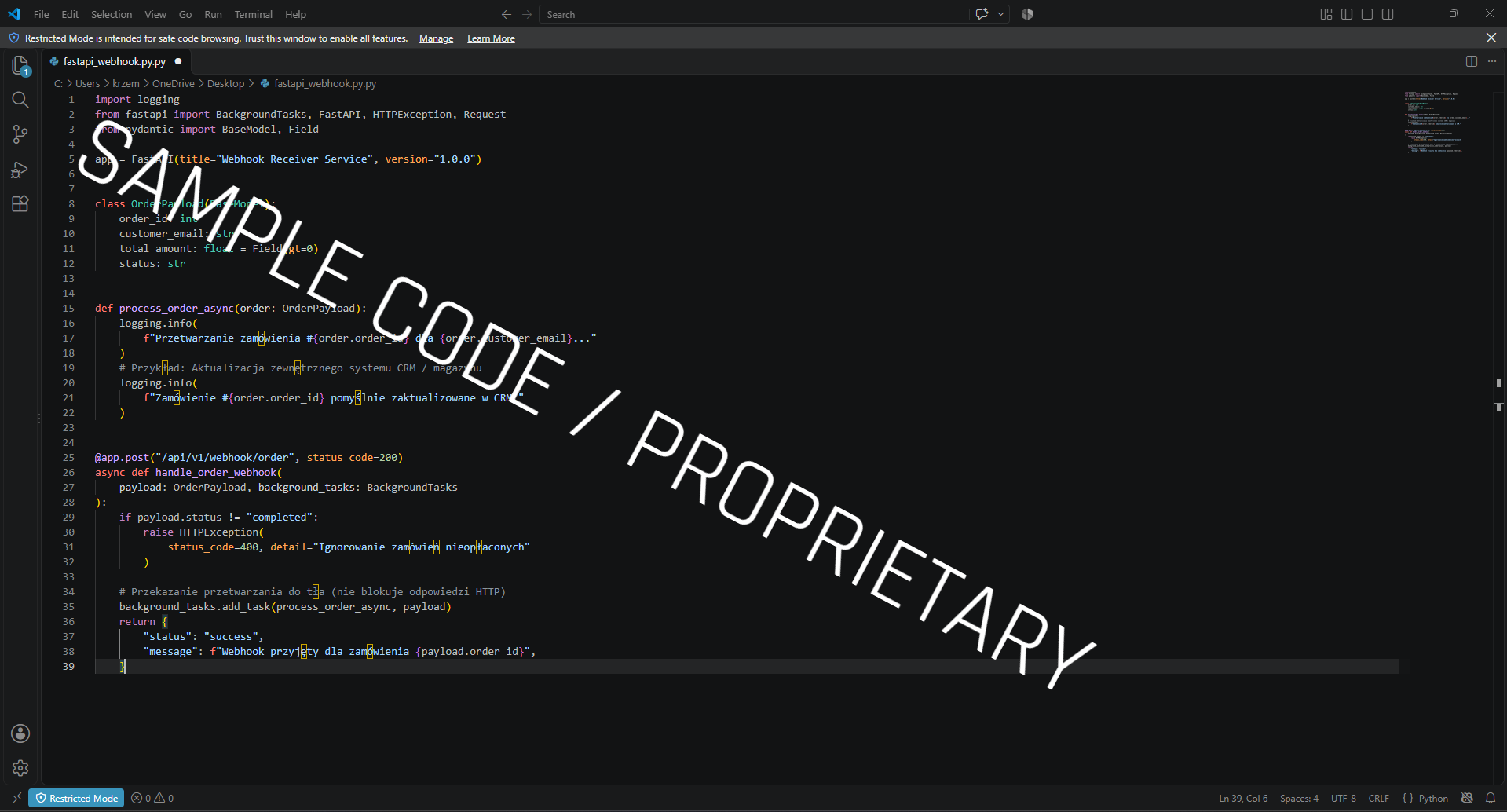Dismiss the Restricted Mode banner

(1491, 38)
